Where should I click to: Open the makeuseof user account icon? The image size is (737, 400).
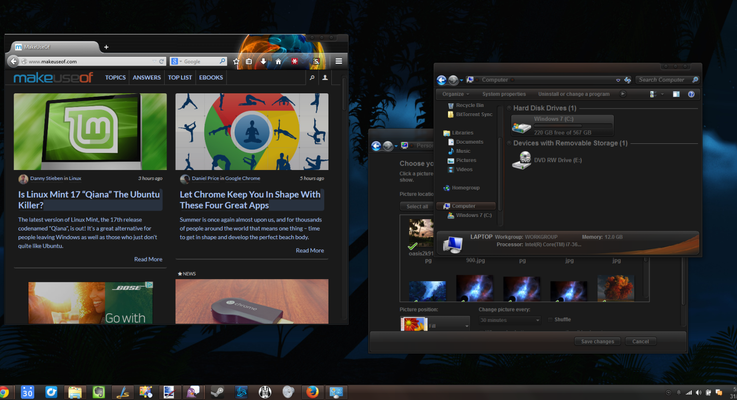tap(325, 77)
